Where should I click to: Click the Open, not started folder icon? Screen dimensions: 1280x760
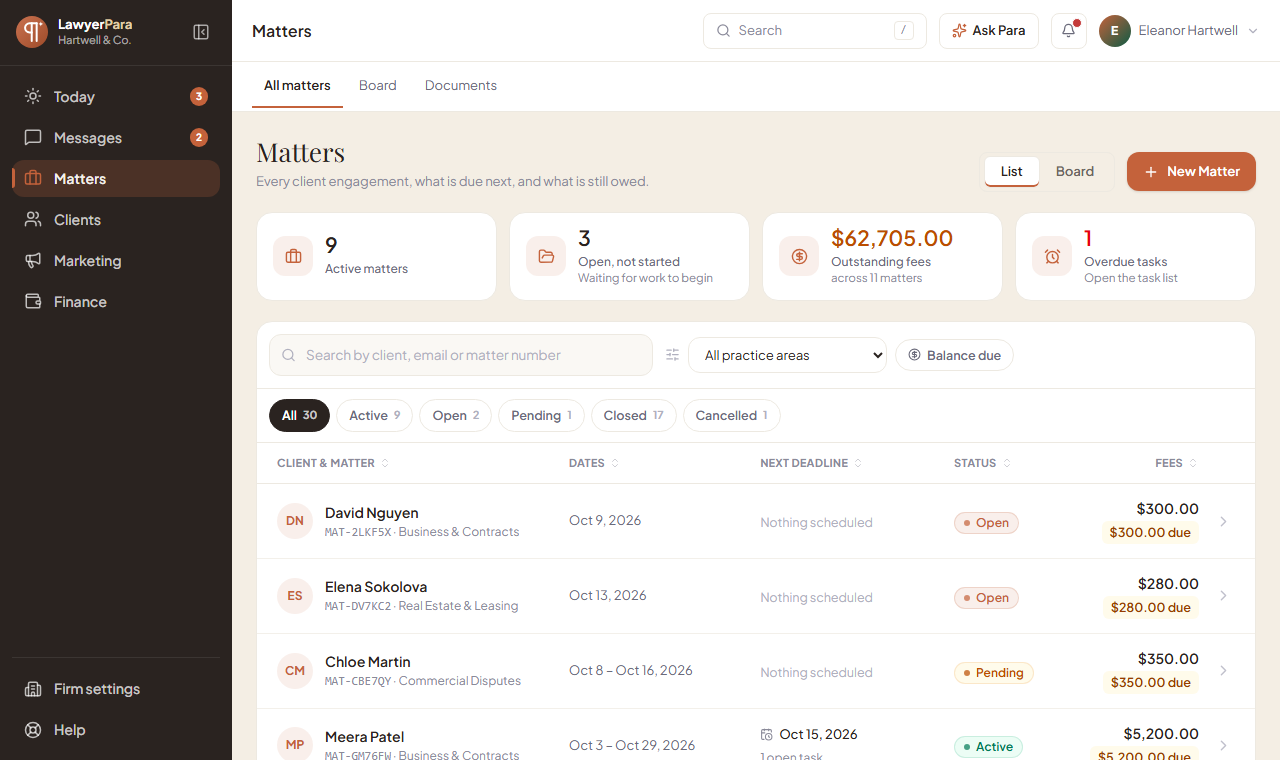click(x=546, y=256)
